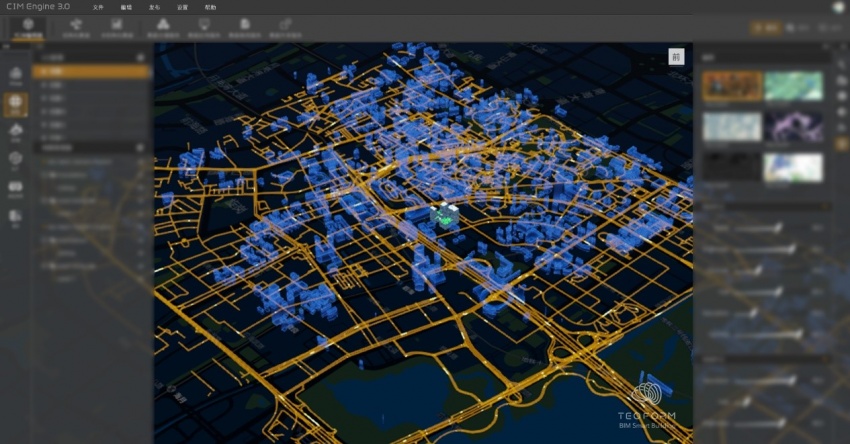Screen dimensions: 850x444
Task: Open the 设置 menu
Action: click(183, 7)
